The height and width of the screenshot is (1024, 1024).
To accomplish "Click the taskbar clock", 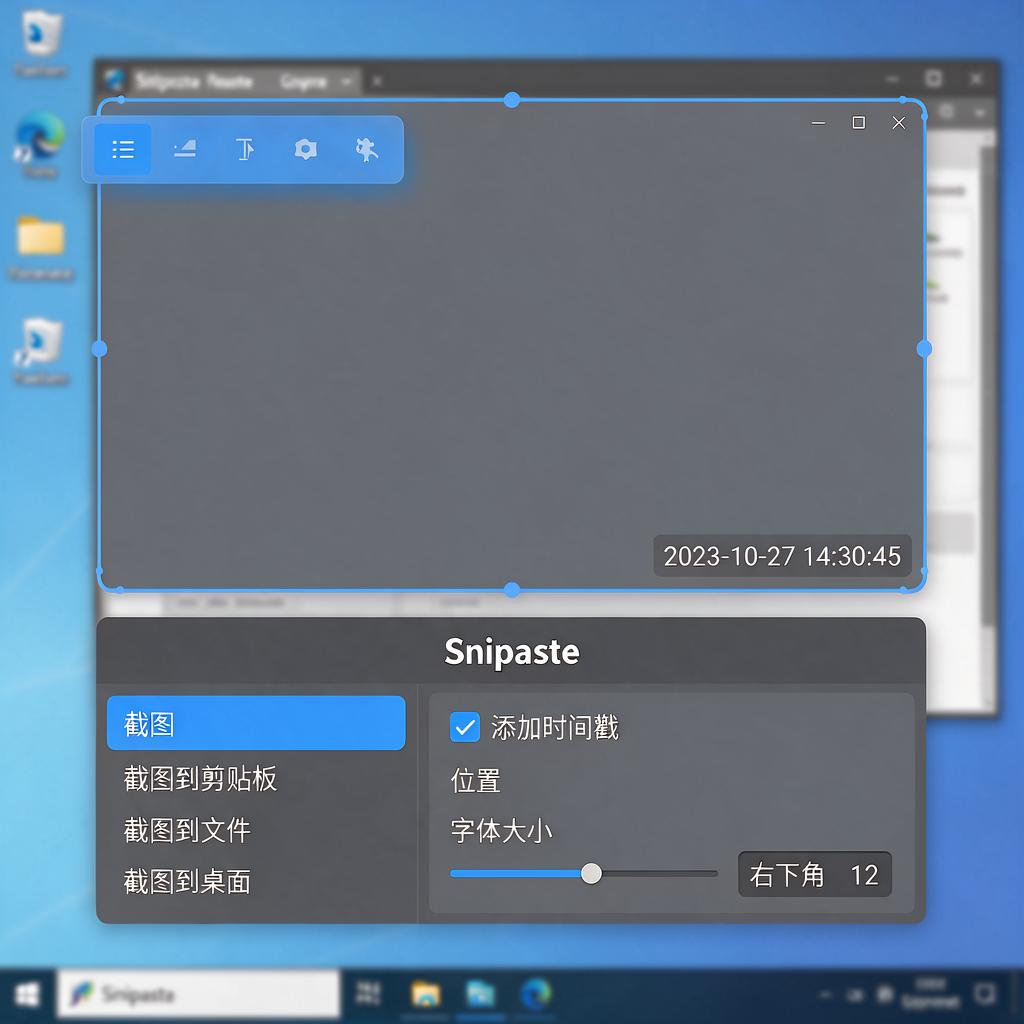I will tap(931, 993).
